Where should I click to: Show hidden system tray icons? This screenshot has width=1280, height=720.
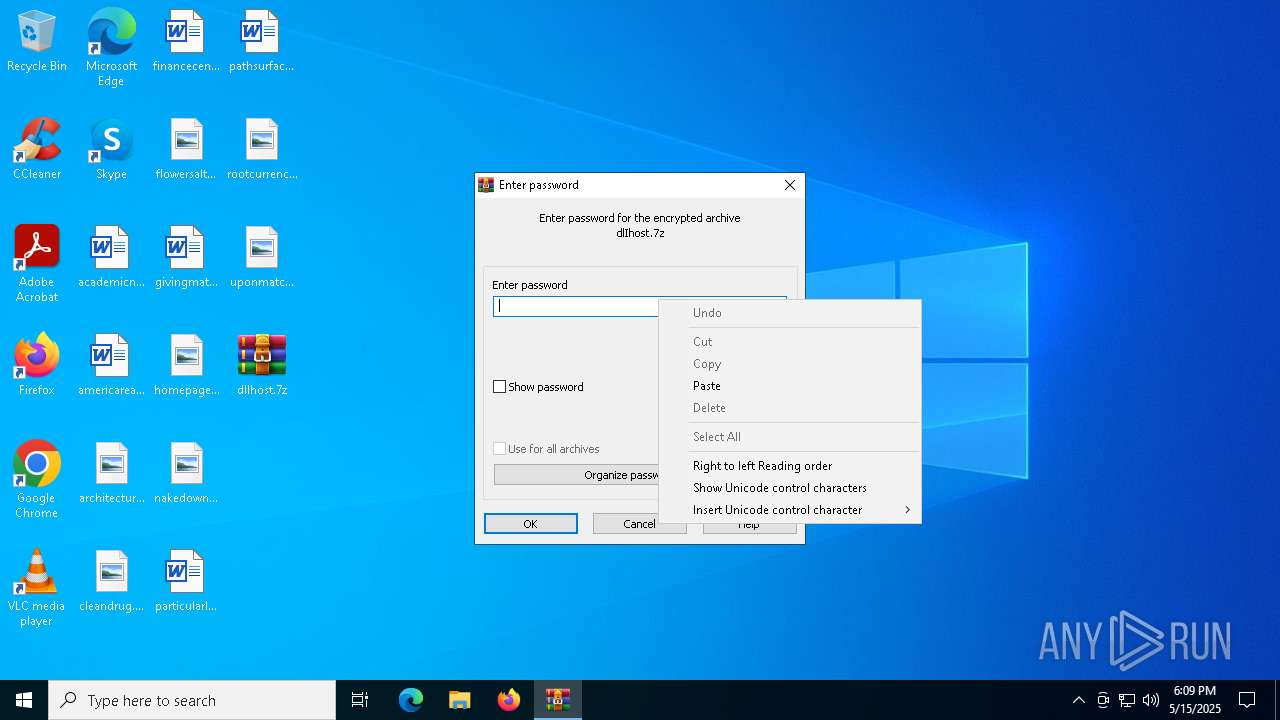click(x=1078, y=700)
